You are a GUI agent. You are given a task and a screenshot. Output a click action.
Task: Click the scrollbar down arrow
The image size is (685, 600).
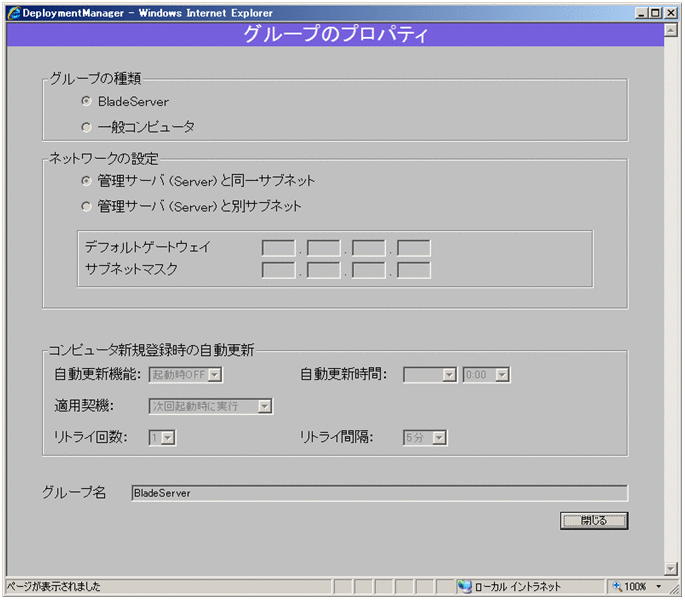(x=671, y=568)
